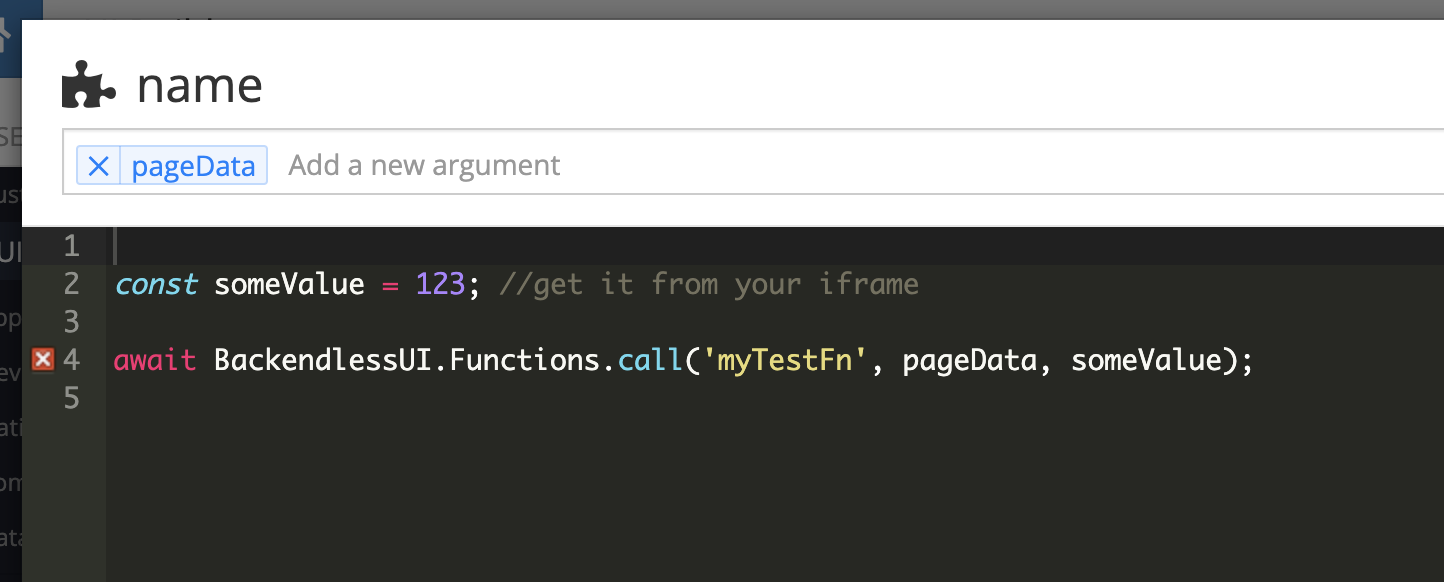The height and width of the screenshot is (582, 1444).
Task: Click line number 3 in the gutter
Action: [70, 322]
